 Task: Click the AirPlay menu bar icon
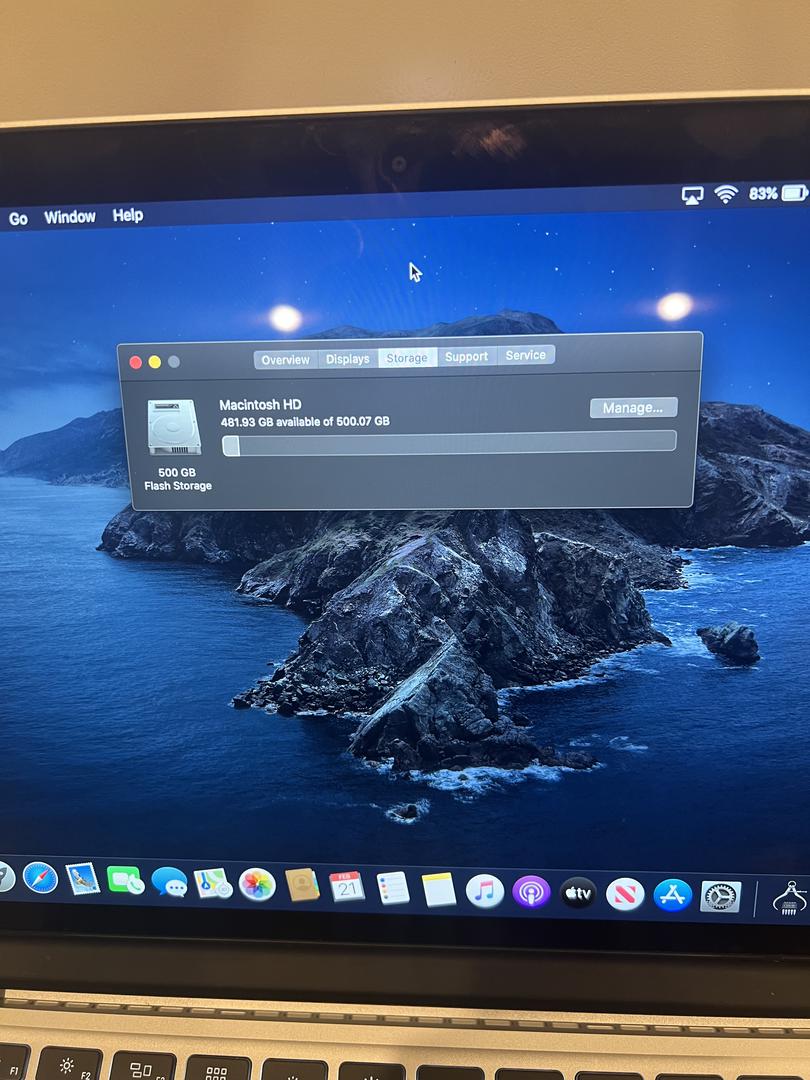[x=692, y=196]
